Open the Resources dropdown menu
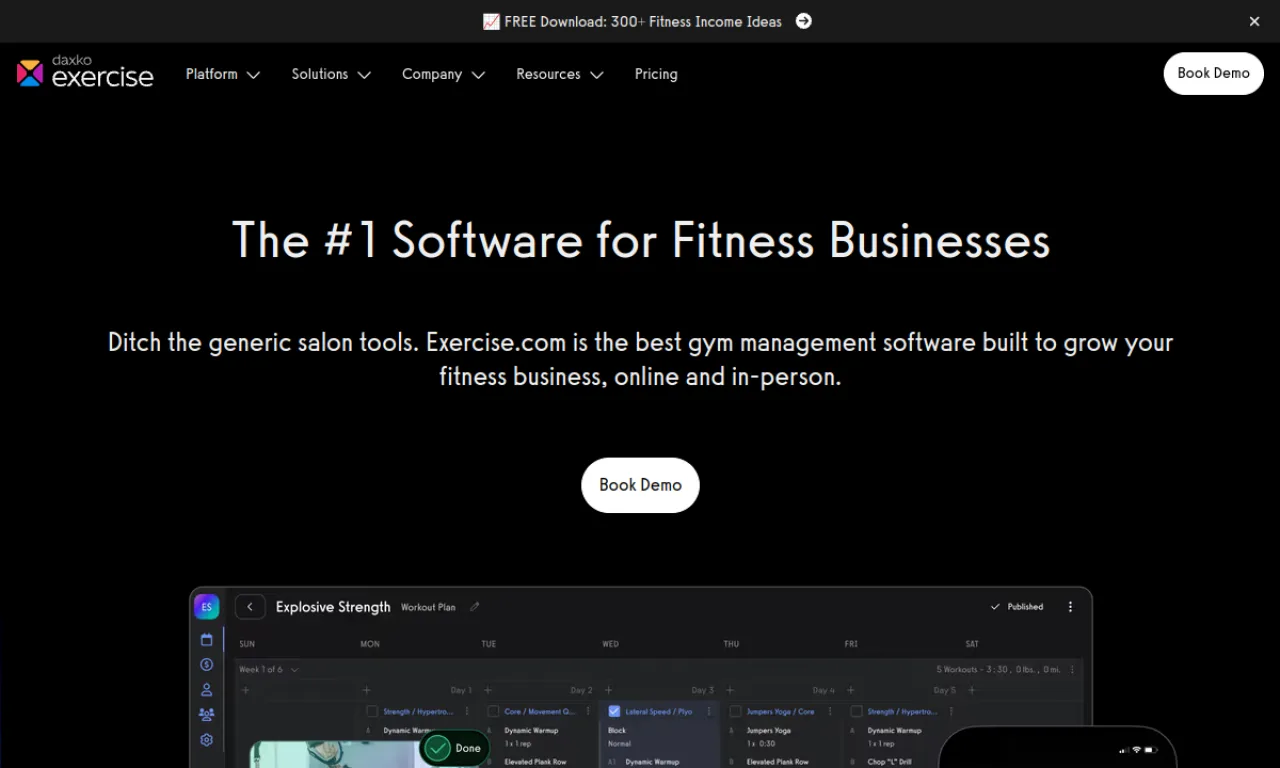The image size is (1280, 768). click(560, 74)
